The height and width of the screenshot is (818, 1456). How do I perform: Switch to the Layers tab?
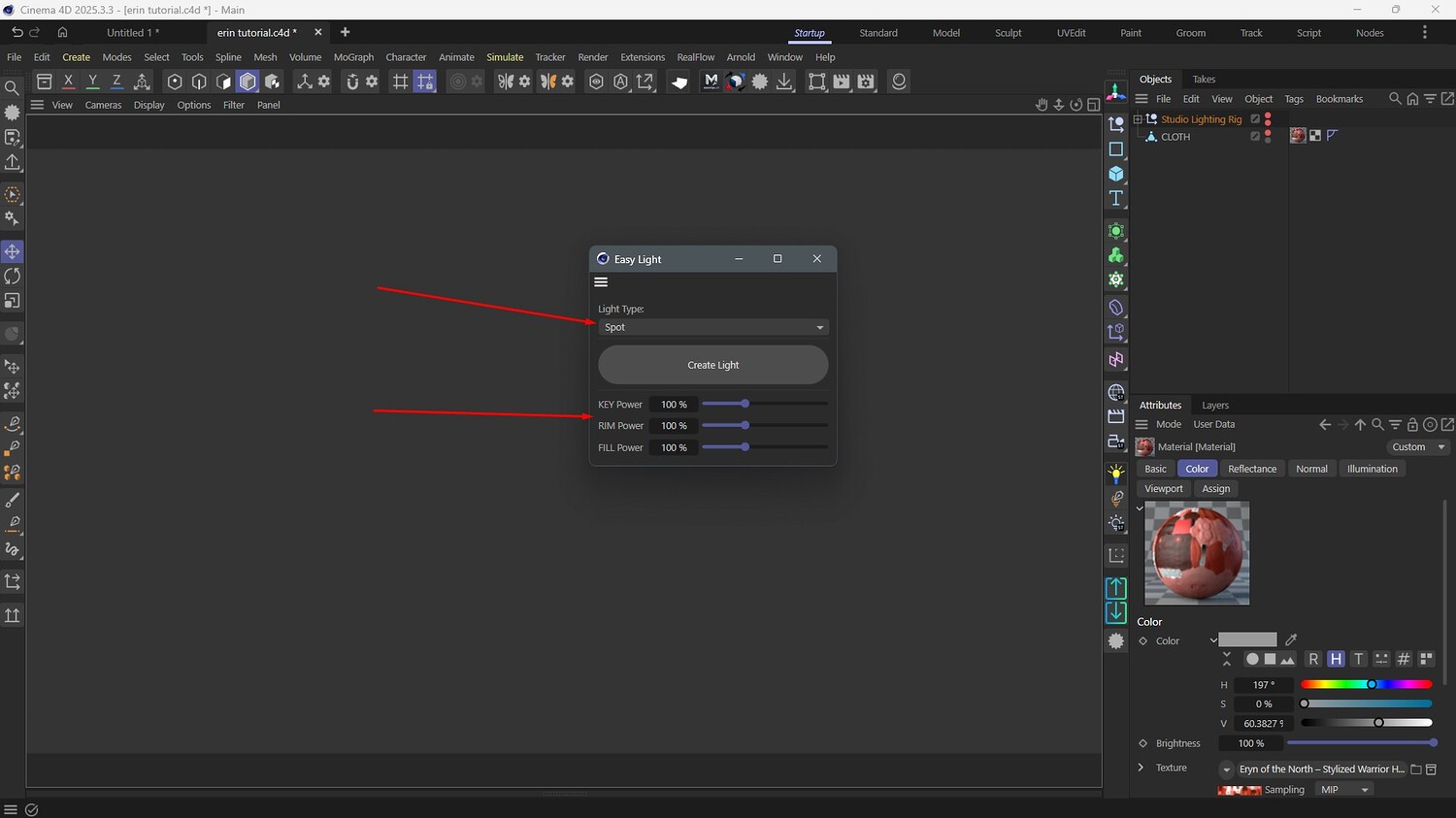point(1215,406)
